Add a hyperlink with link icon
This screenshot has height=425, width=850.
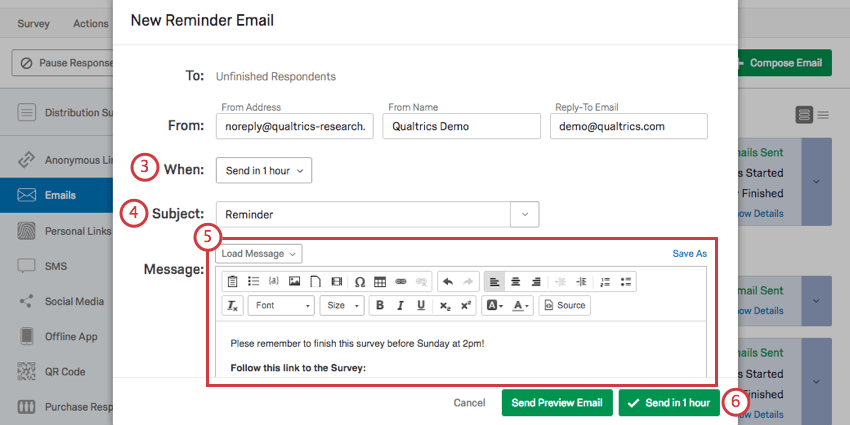pyautogui.click(x=401, y=281)
